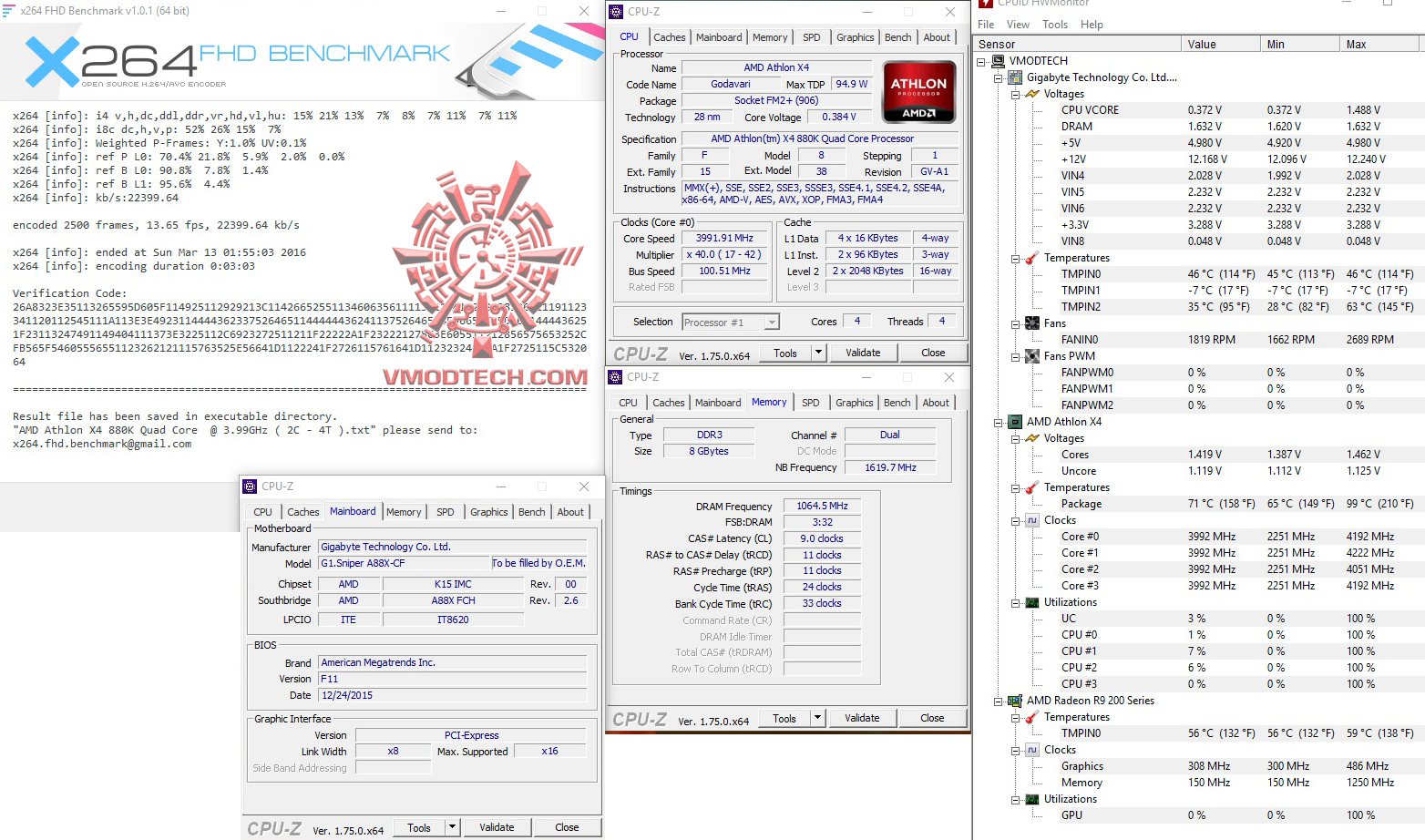The height and width of the screenshot is (840, 1425).
Task: Click Tools button in CPU-Z Mainboard-tab window
Action: tap(419, 827)
